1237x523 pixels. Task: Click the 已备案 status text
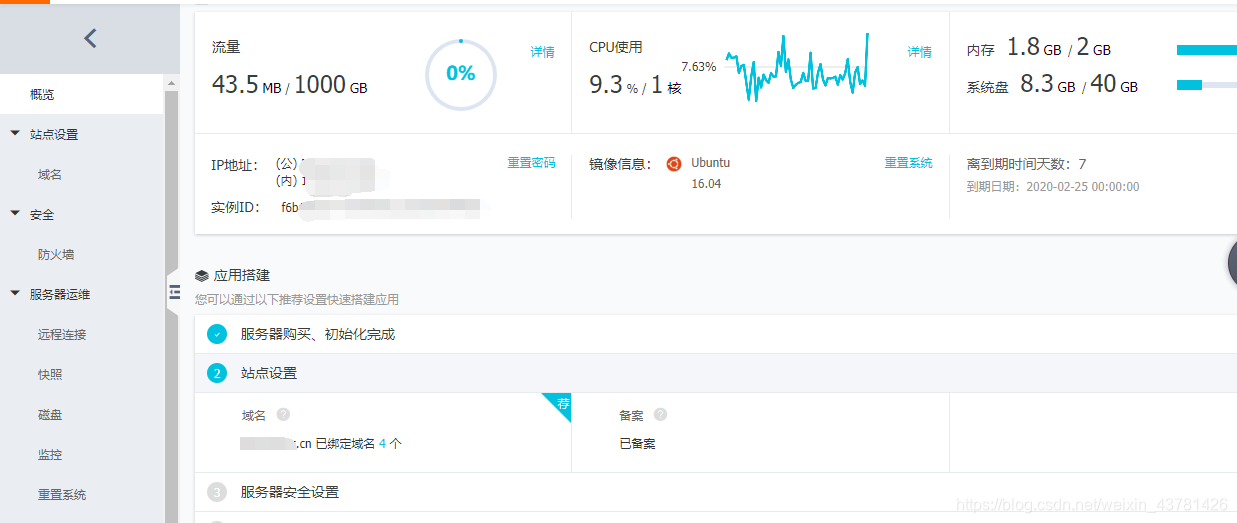[x=637, y=444]
